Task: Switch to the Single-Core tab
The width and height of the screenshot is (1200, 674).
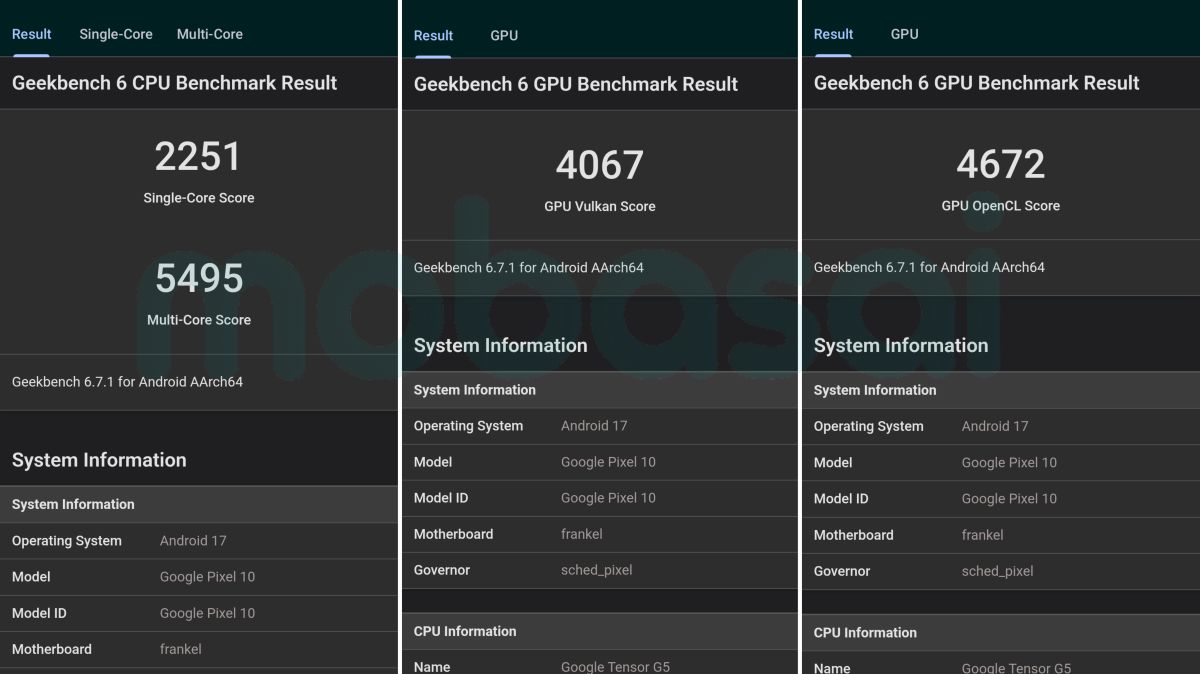Action: 116,34
